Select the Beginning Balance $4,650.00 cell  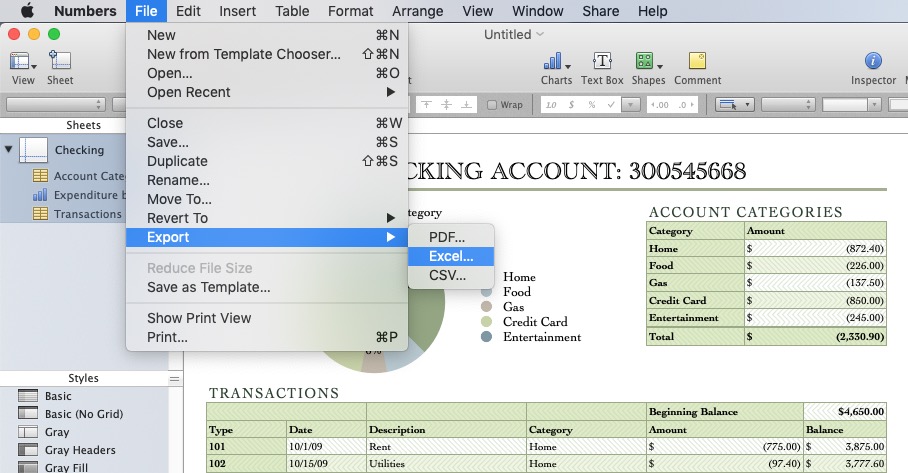click(845, 412)
